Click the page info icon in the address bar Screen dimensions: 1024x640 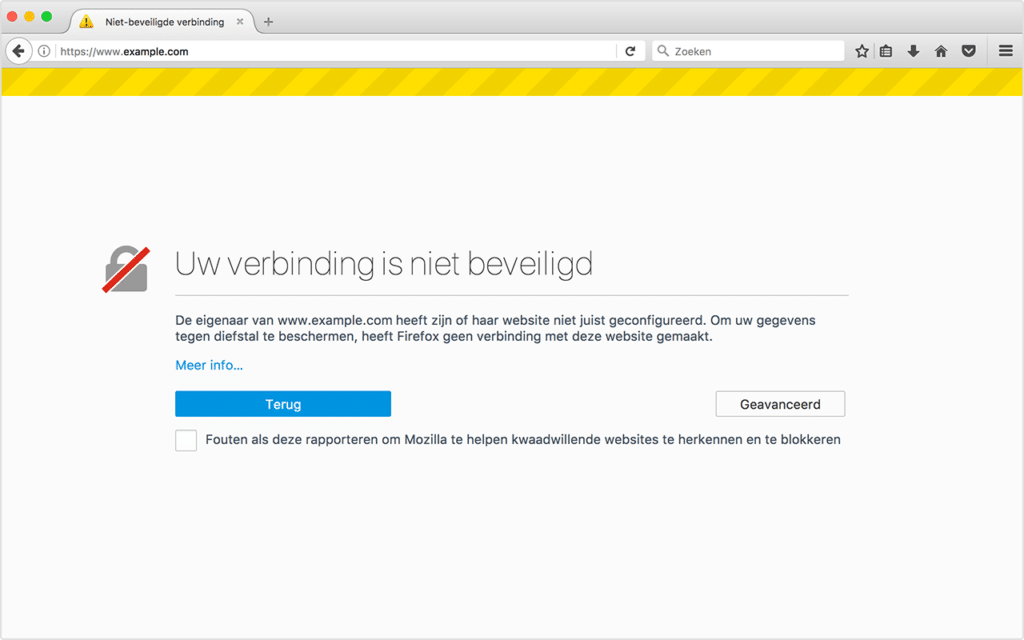tap(45, 50)
